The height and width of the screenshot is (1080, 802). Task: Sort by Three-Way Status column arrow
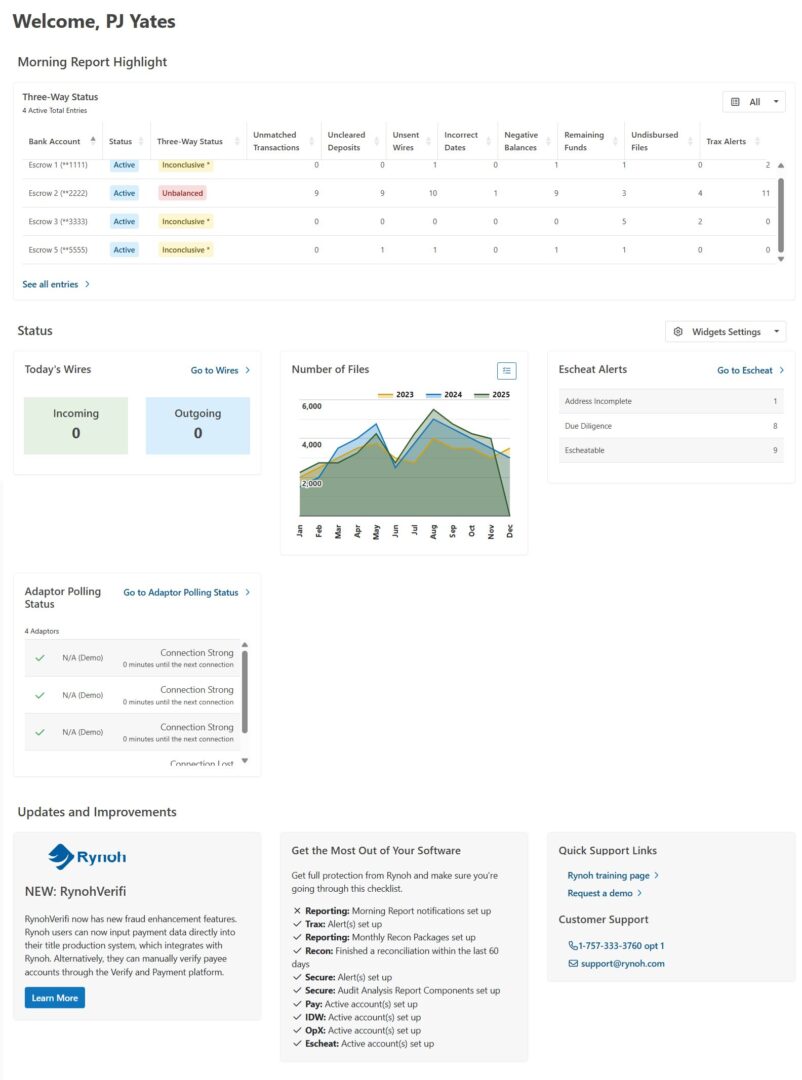pos(237,141)
